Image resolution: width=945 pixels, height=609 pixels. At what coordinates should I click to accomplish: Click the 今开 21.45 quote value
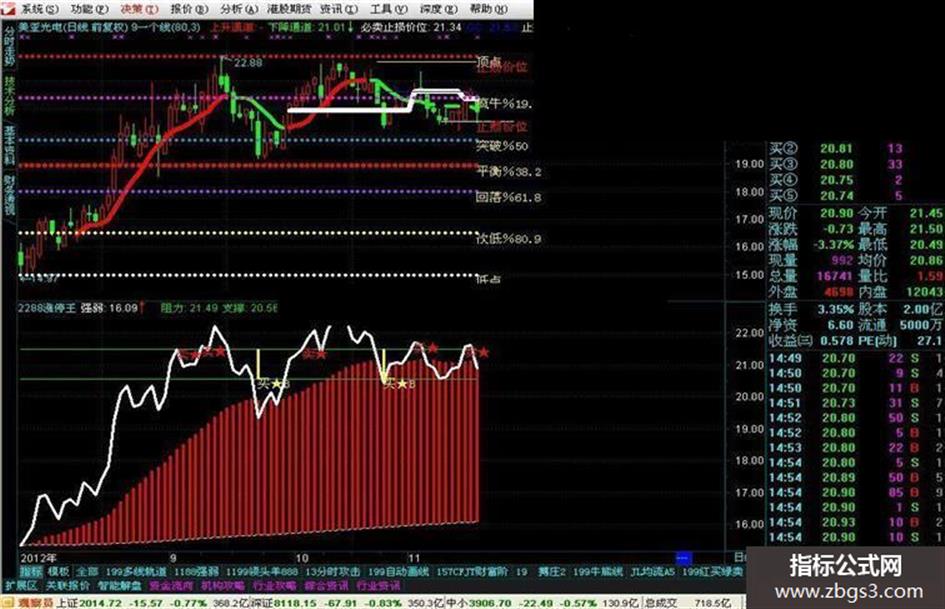coord(926,213)
